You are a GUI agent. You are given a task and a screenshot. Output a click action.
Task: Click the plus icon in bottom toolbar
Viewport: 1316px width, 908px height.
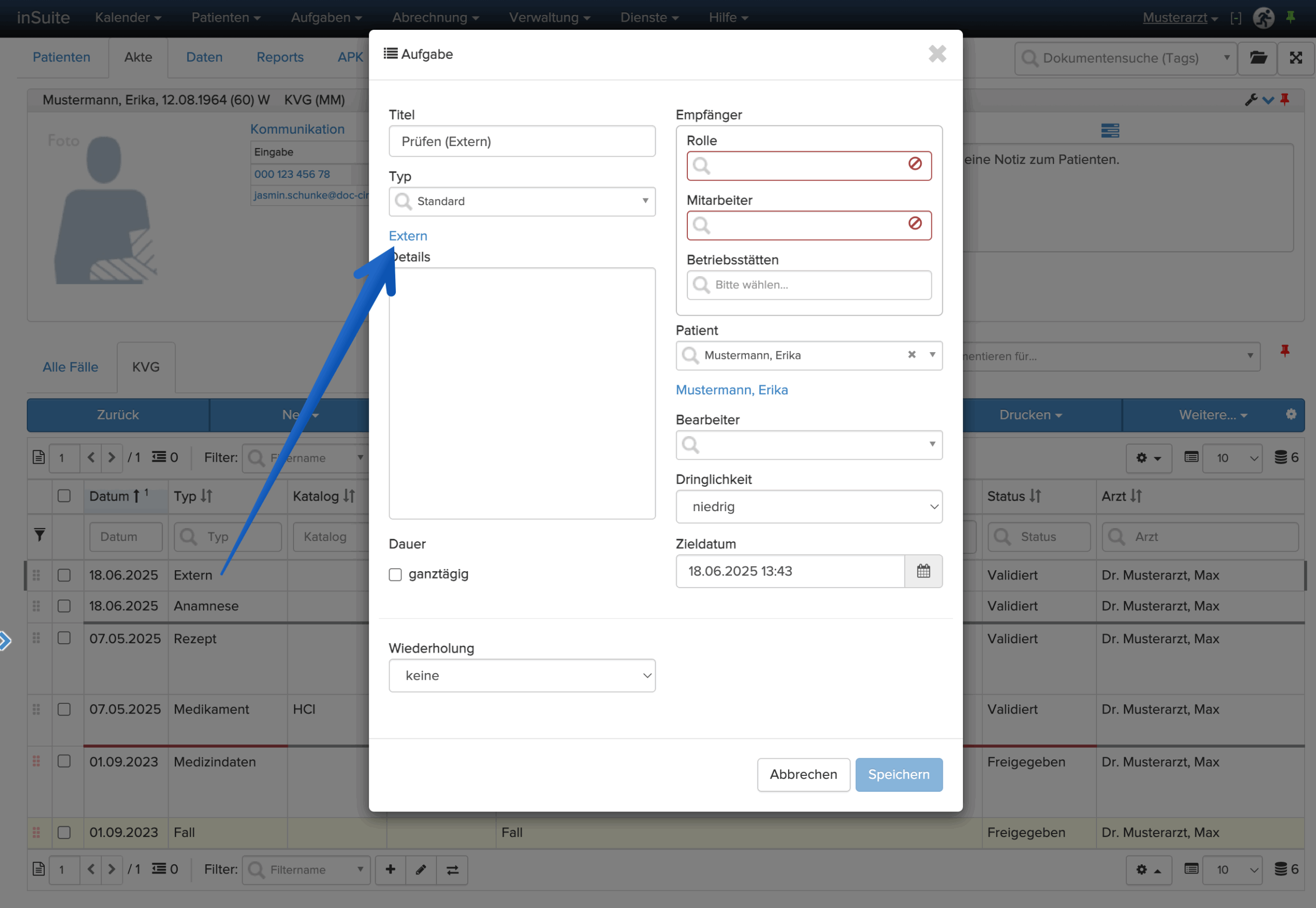(390, 869)
